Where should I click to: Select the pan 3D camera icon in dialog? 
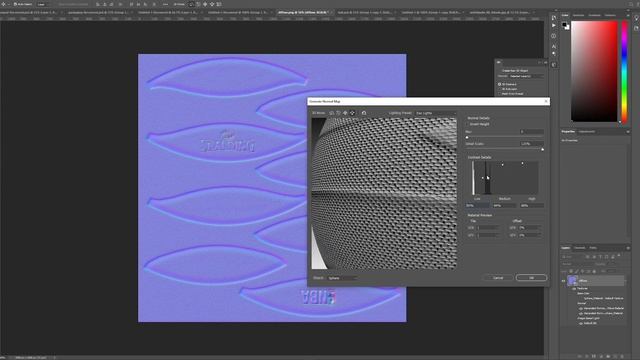345,113
